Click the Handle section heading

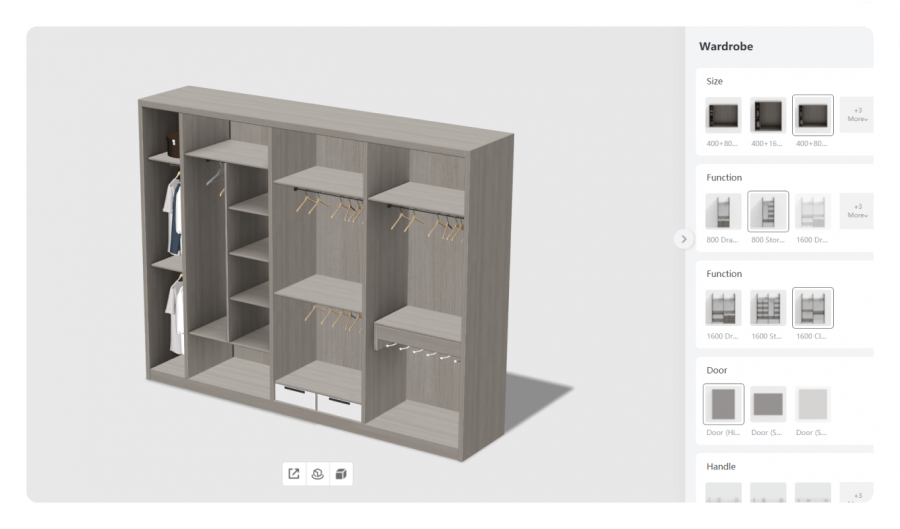coord(721,466)
